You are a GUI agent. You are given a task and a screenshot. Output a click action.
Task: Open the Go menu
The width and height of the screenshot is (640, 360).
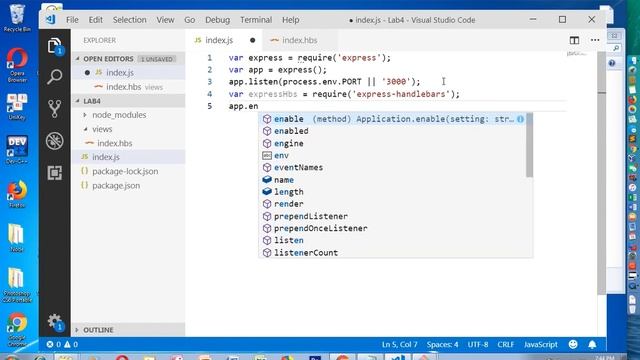(189, 20)
